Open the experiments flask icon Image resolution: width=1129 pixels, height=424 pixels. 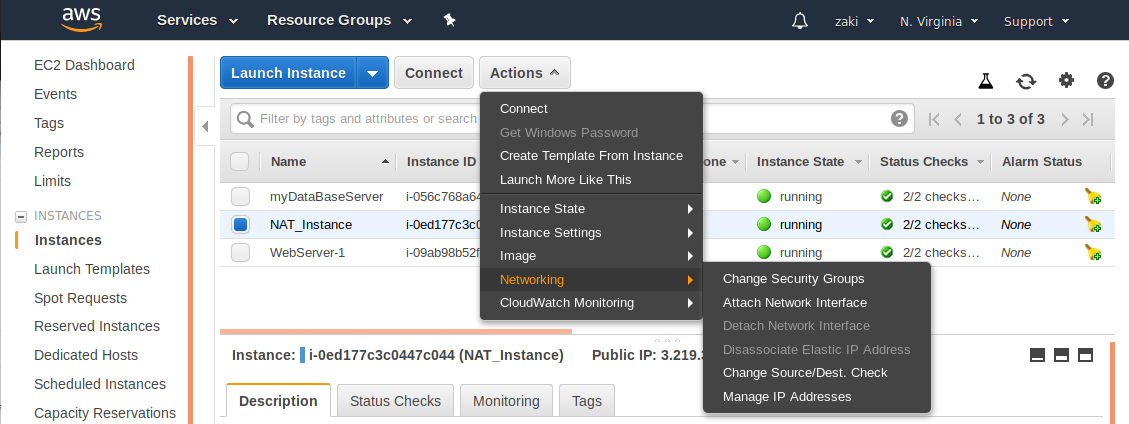point(985,81)
